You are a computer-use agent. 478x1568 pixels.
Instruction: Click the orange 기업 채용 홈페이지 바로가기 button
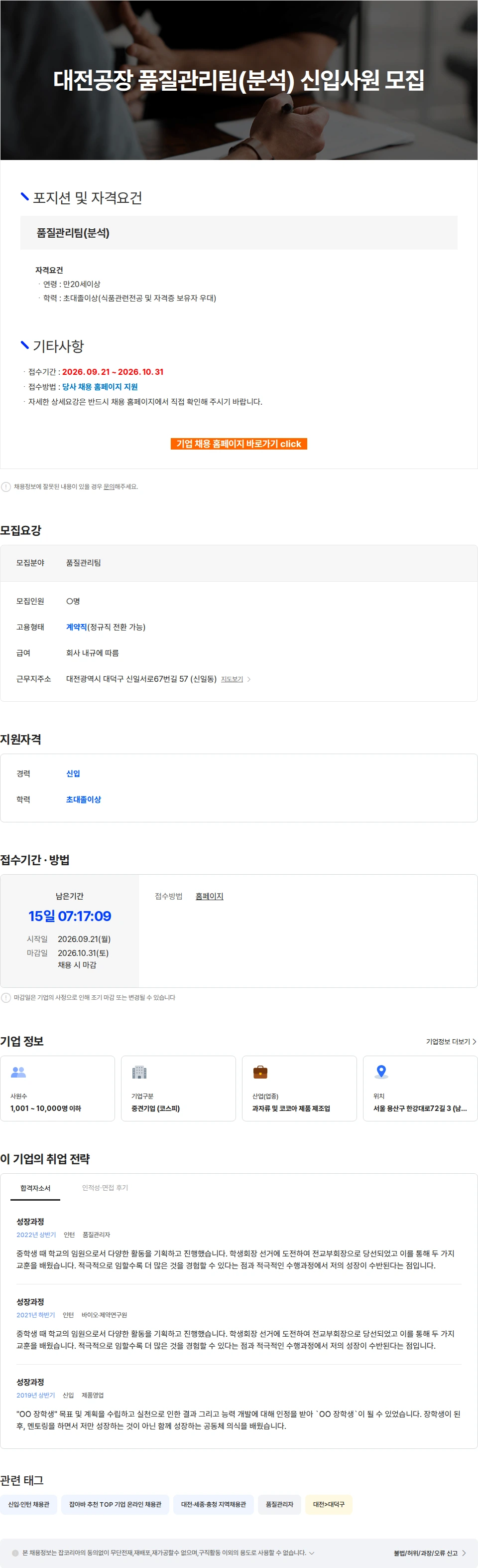pos(239,444)
